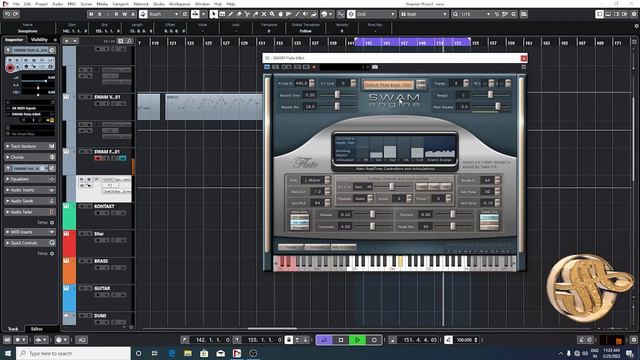Switch to the Visibility tab

pos(40,40)
